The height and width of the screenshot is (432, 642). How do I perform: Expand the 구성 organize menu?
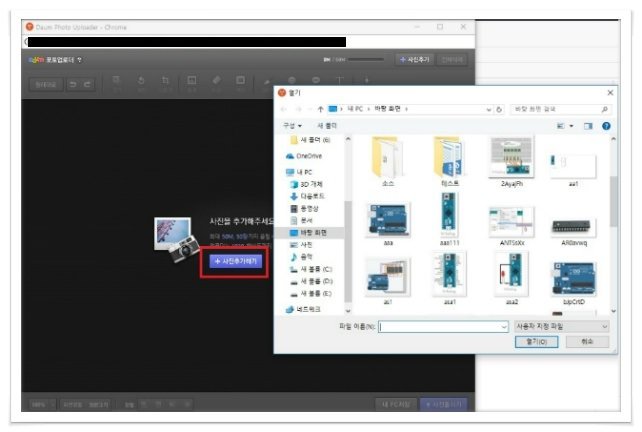(292, 126)
